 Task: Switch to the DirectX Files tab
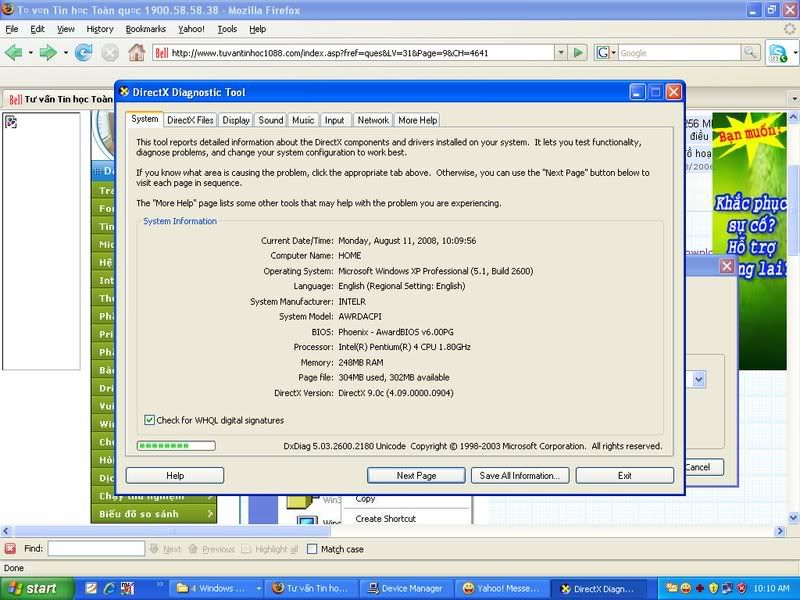coord(190,120)
